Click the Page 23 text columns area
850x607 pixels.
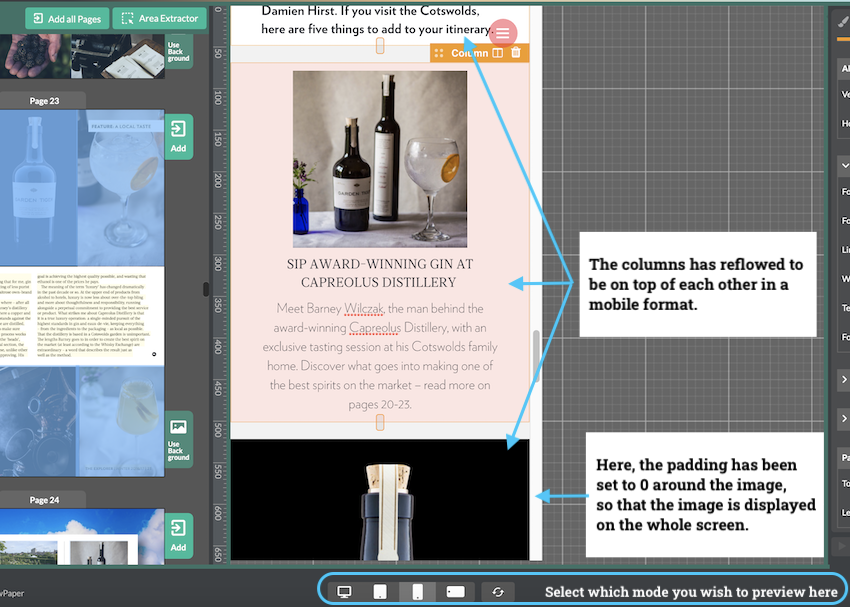click(x=82, y=315)
